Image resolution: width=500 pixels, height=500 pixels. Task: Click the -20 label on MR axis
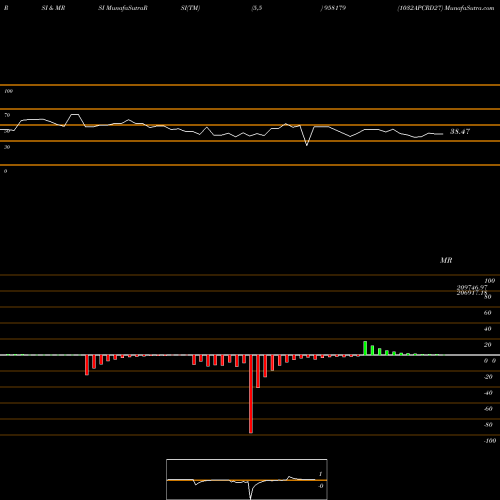click(x=488, y=377)
